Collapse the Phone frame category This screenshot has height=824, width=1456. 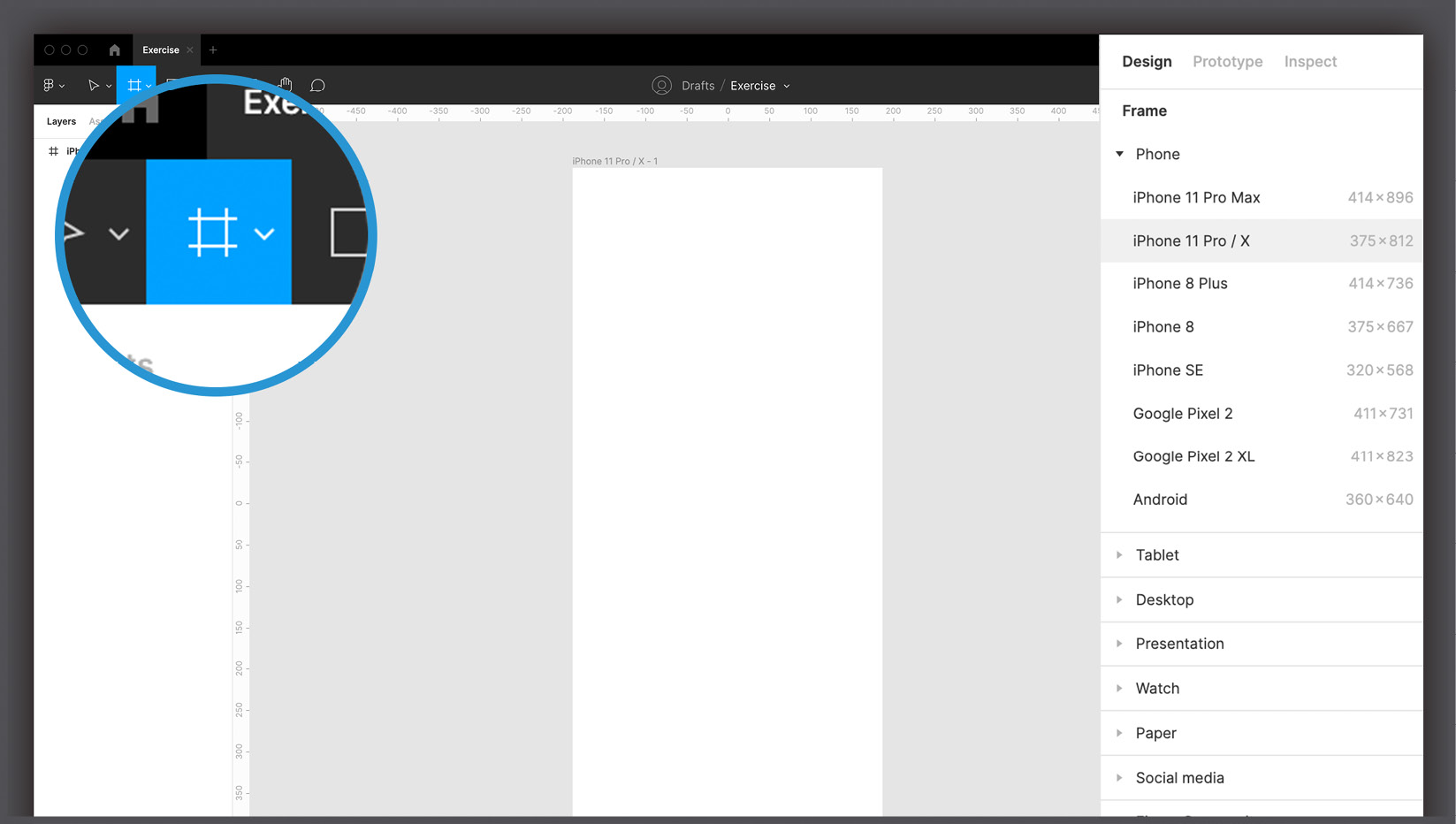[1119, 153]
